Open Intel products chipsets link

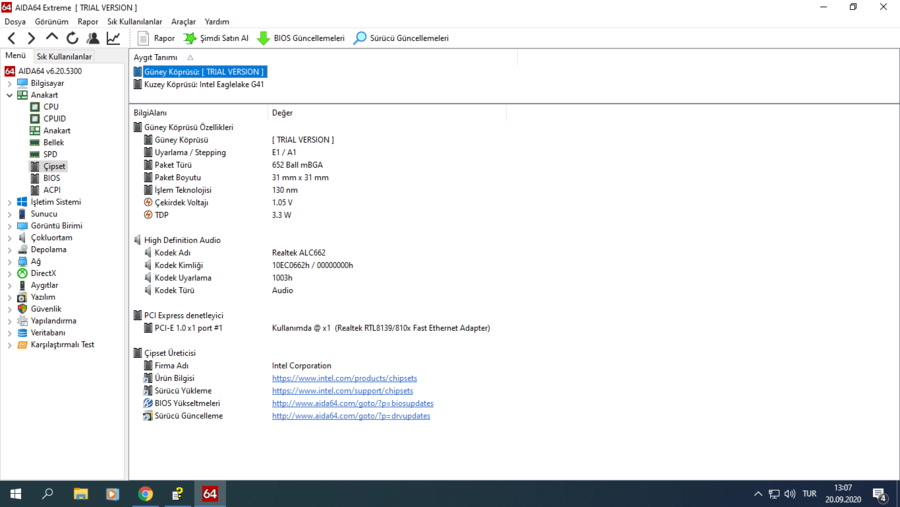click(344, 378)
